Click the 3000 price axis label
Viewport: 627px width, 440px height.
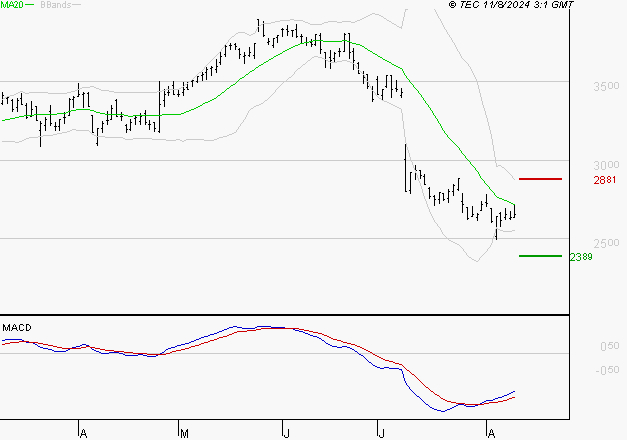tap(606, 165)
